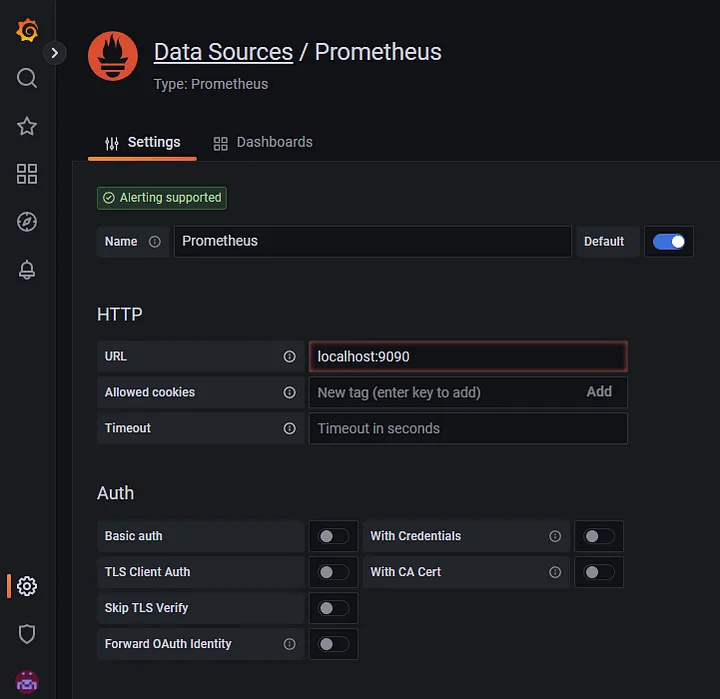Enable the Basic auth switch
Viewport: 720px width, 699px height.
pos(333,536)
